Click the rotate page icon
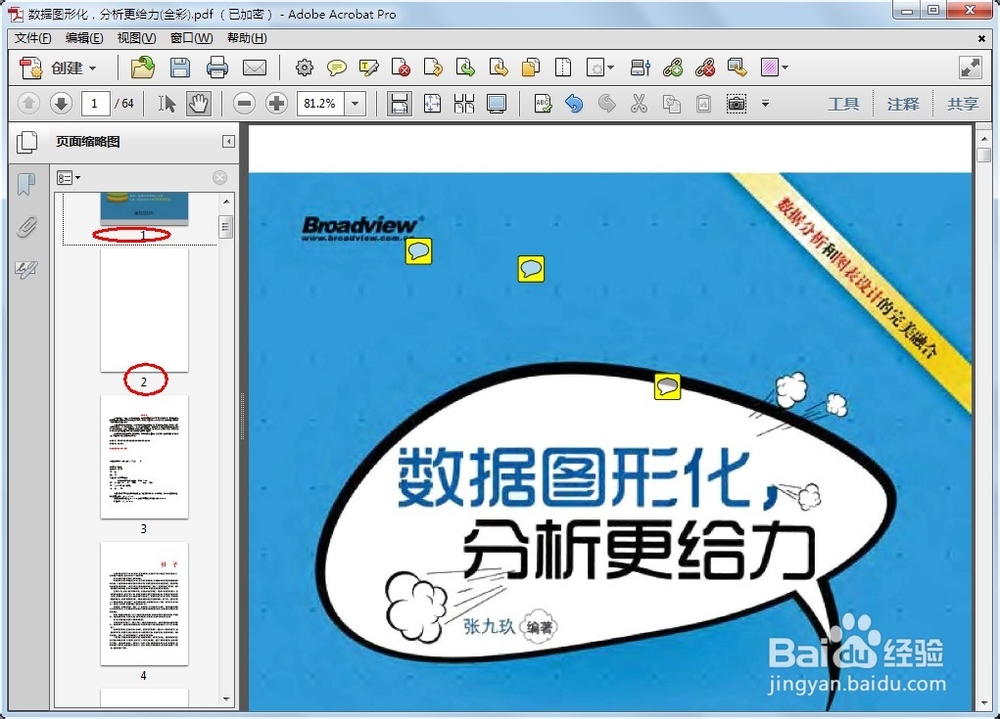Viewport: 1000px width, 719px height. pyautogui.click(x=433, y=68)
